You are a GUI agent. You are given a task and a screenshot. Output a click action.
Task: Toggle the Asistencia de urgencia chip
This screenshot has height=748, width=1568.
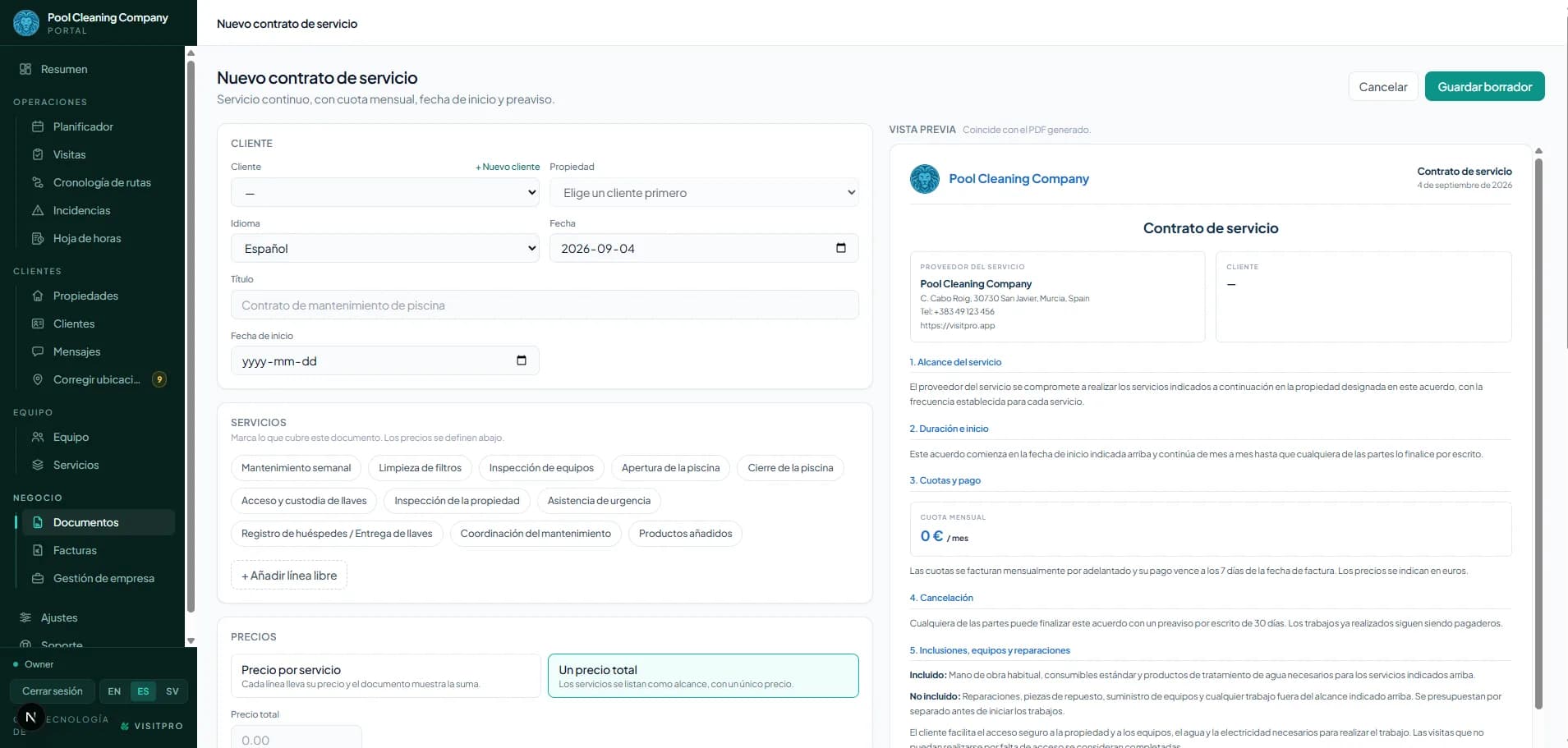[599, 501]
